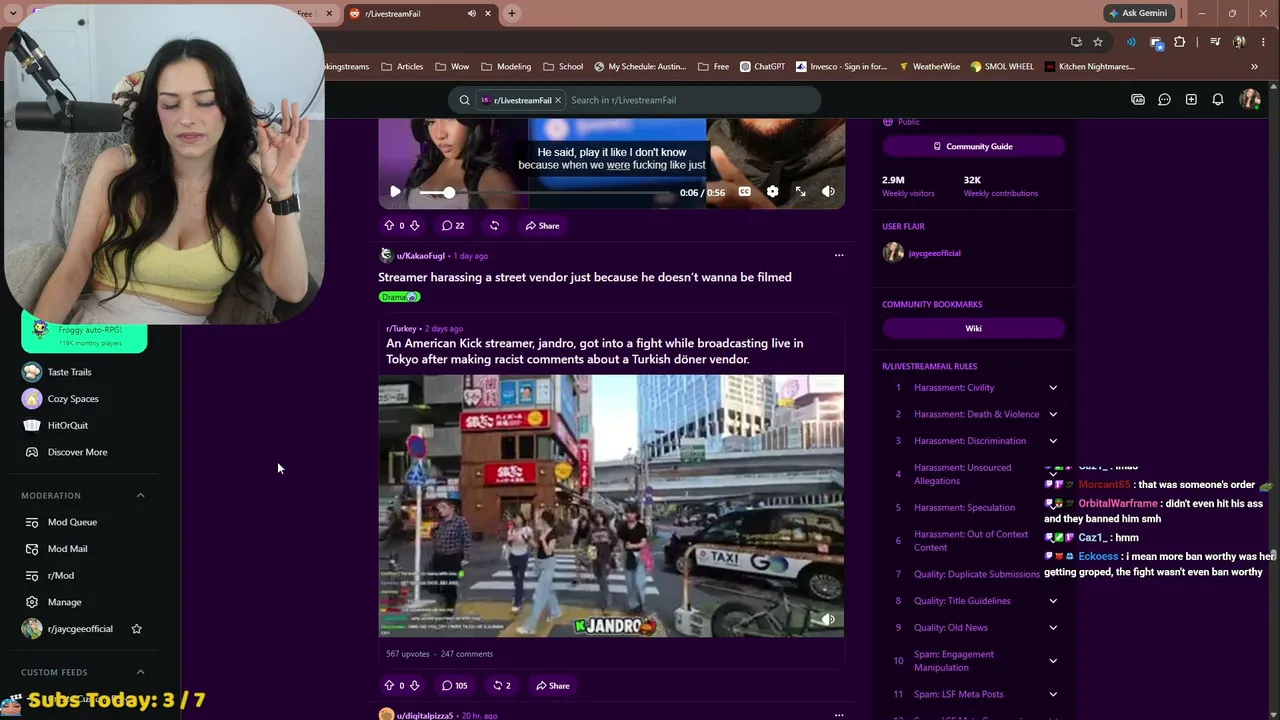
Task: Expand the Harassment: Civility rule
Action: click(1053, 388)
